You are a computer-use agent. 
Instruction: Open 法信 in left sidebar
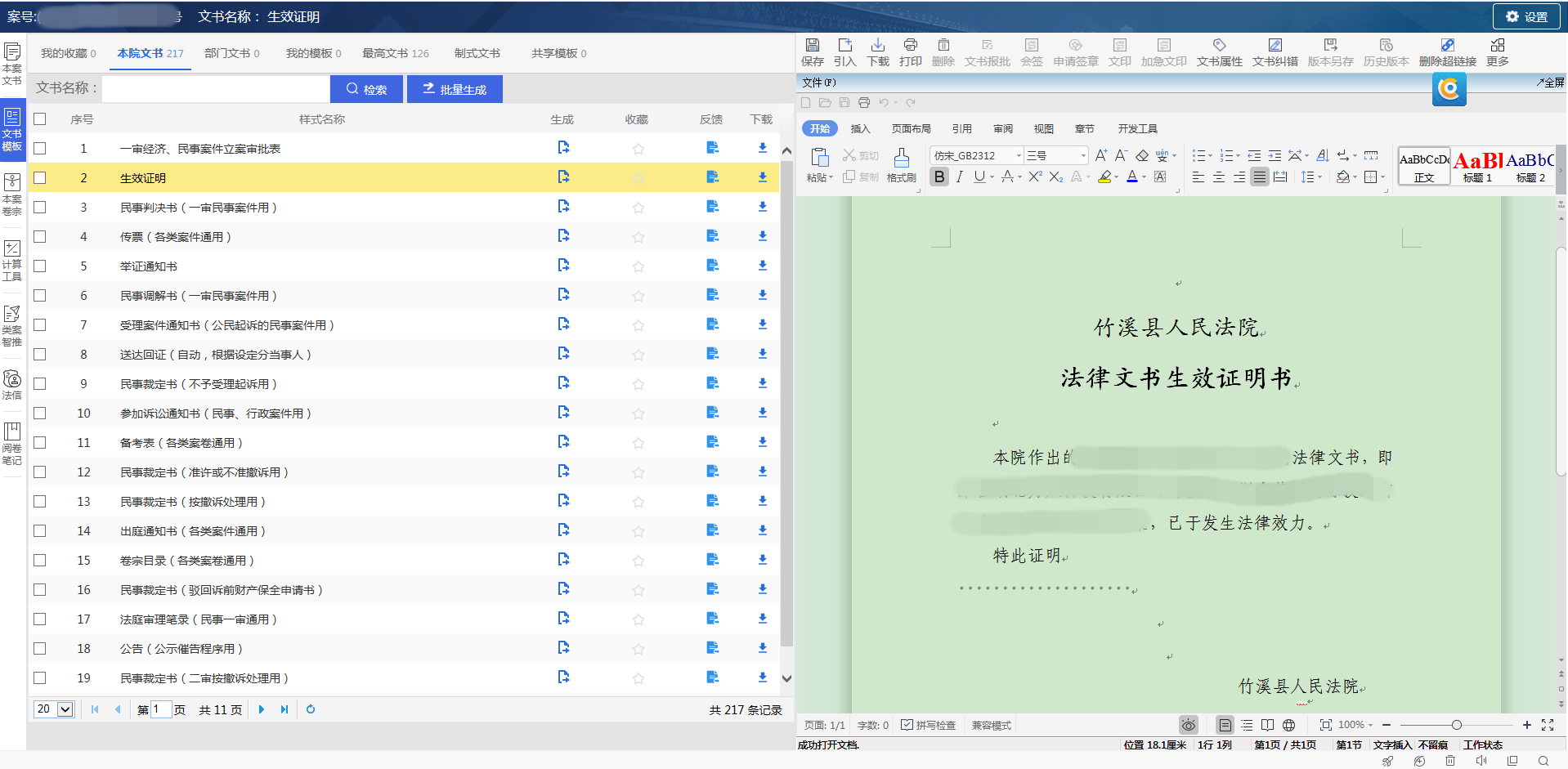coord(12,385)
